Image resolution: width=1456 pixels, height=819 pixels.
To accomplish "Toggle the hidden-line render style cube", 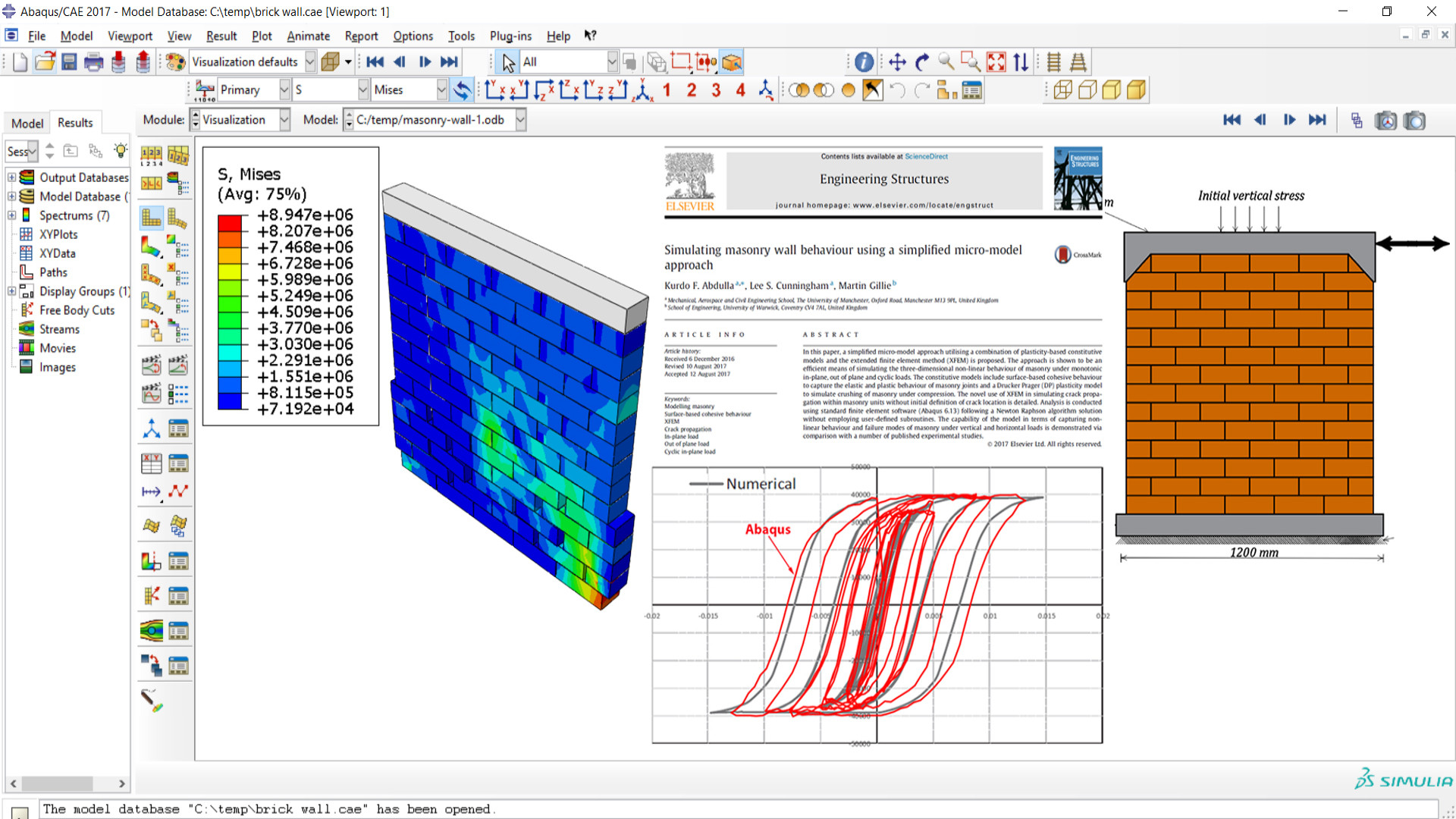I will coord(1087,90).
